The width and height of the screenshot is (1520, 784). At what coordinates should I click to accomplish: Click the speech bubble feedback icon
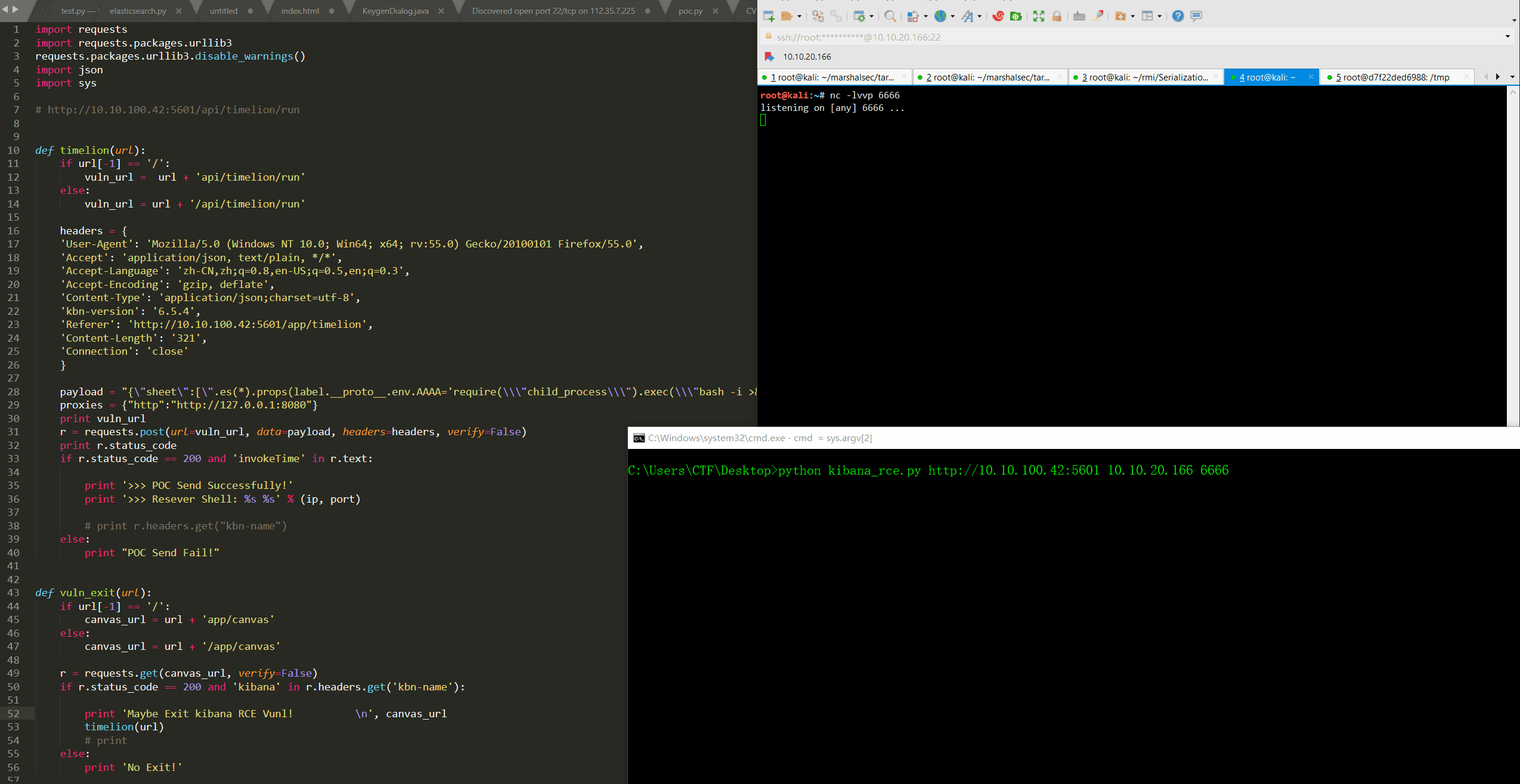tap(1196, 16)
